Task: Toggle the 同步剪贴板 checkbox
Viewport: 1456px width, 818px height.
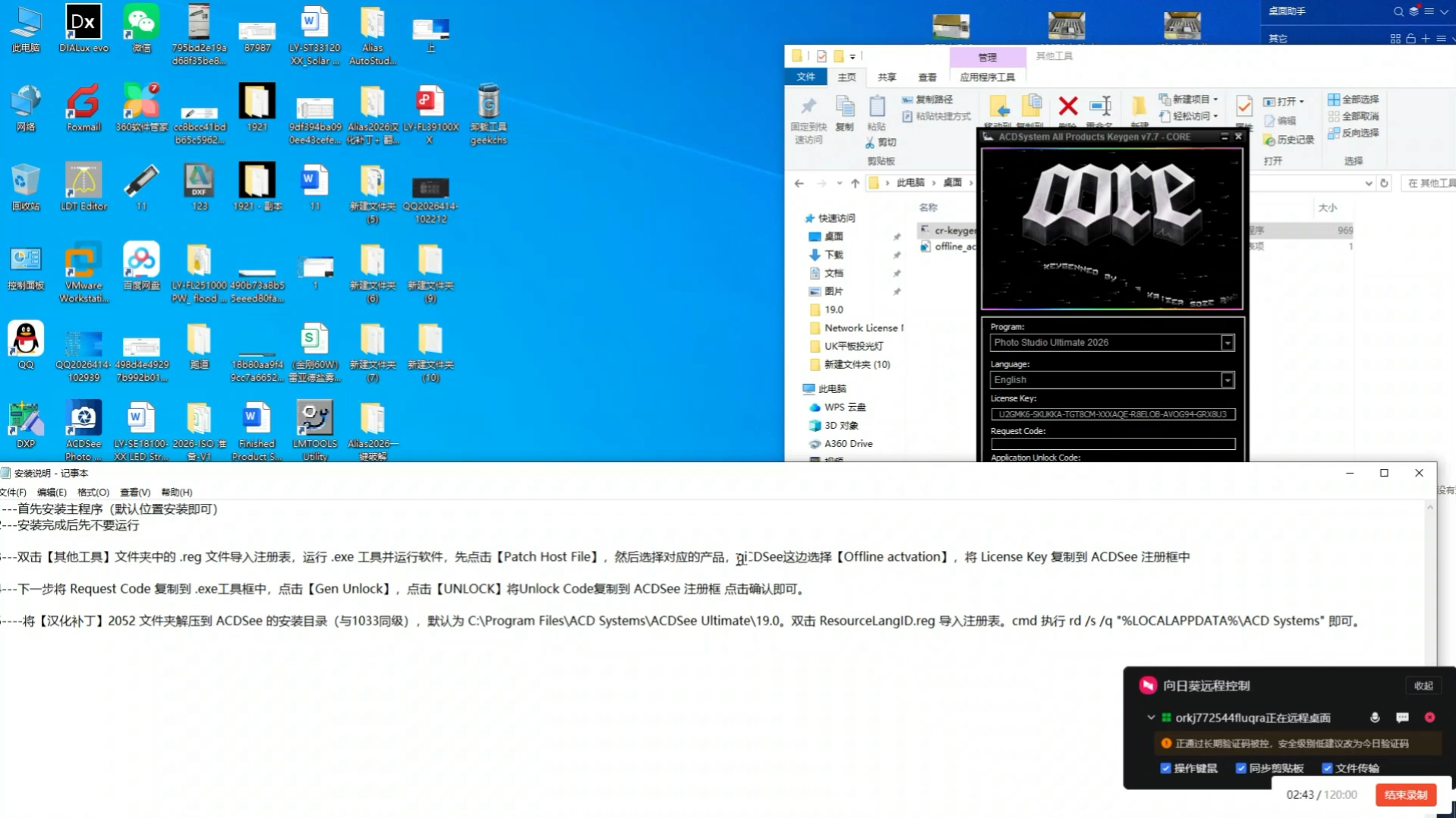Action: click(1240, 768)
